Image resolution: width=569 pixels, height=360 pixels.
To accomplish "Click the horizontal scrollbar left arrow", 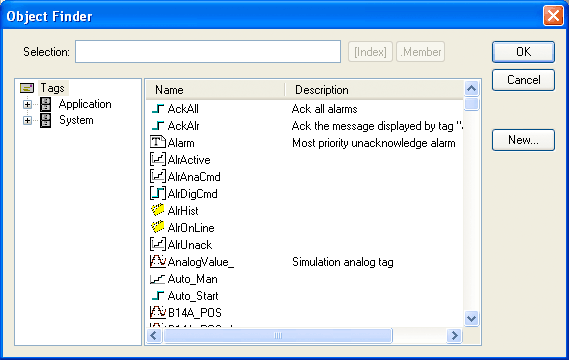I will pyautogui.click(x=154, y=335).
